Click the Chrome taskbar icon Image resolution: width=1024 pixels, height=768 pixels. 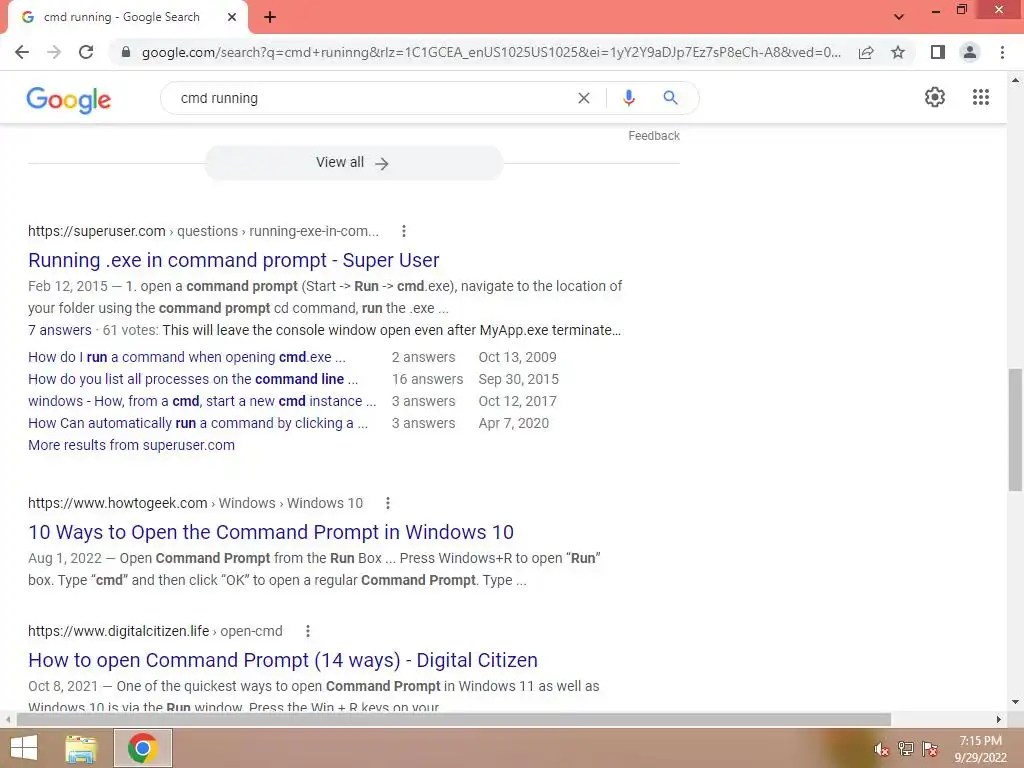(143, 748)
